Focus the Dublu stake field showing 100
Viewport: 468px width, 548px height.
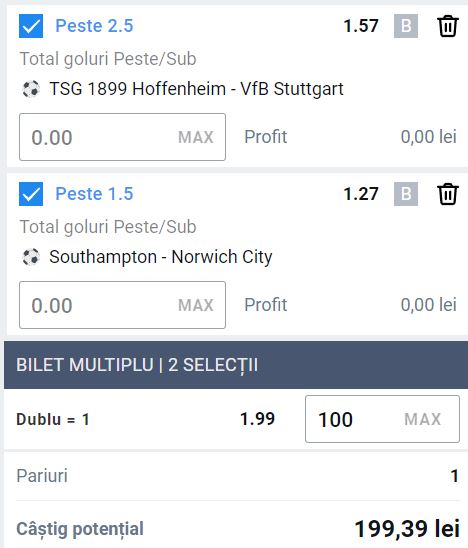click(382, 419)
